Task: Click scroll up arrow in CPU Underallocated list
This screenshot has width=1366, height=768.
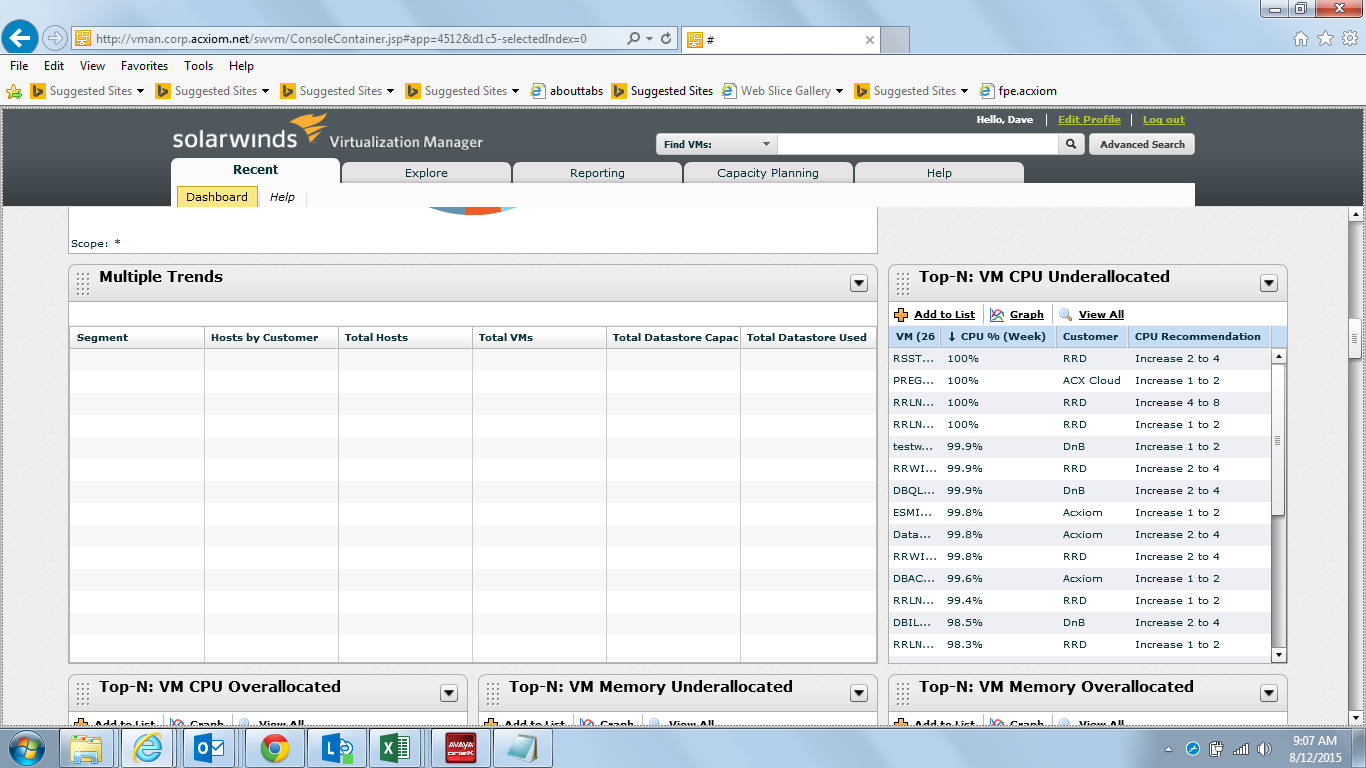Action: tap(1278, 356)
